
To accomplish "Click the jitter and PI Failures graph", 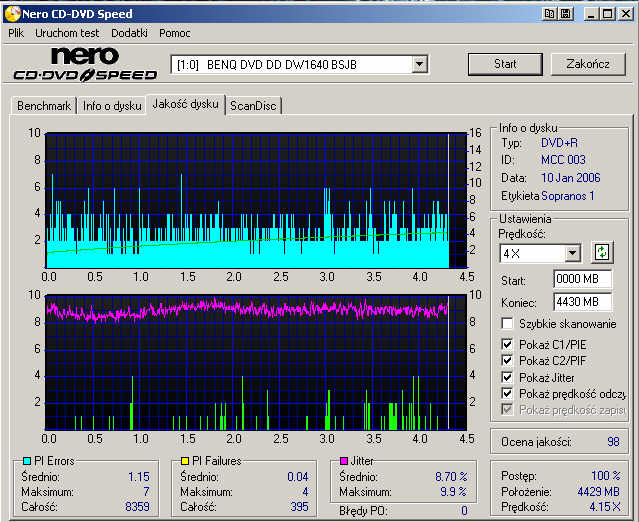I will [256, 362].
